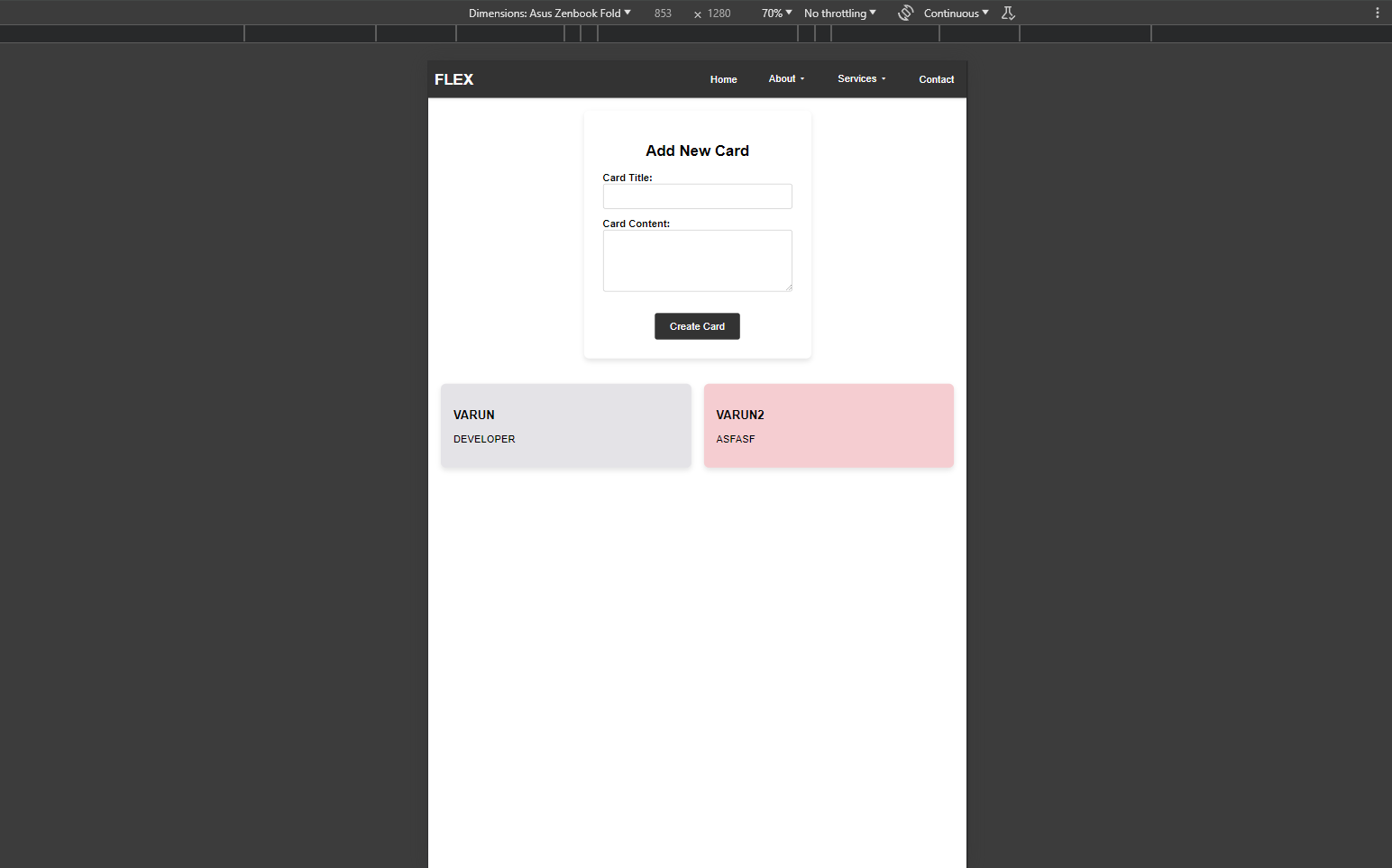Select the VARUN card
Screen dimensions: 1392x868
566,425
